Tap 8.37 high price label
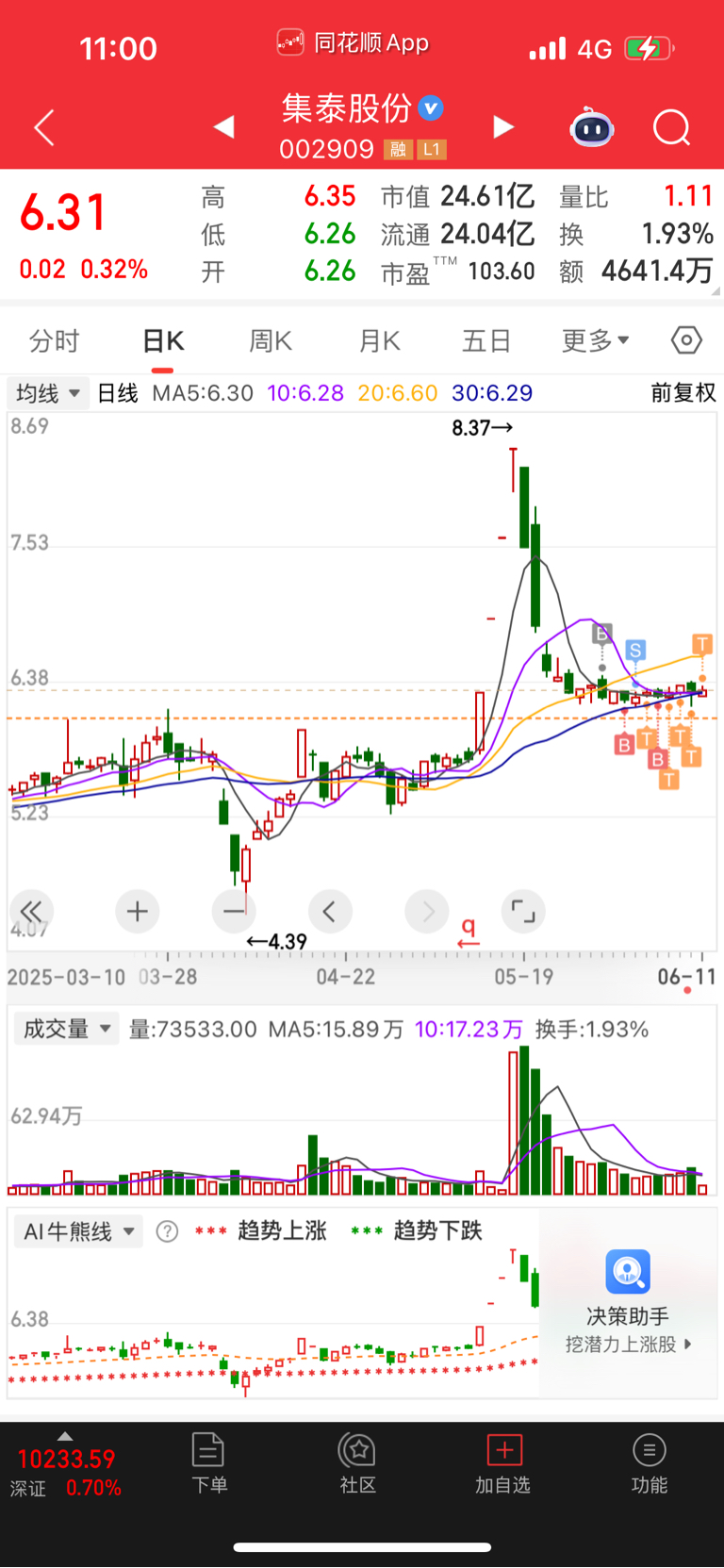 click(x=483, y=428)
